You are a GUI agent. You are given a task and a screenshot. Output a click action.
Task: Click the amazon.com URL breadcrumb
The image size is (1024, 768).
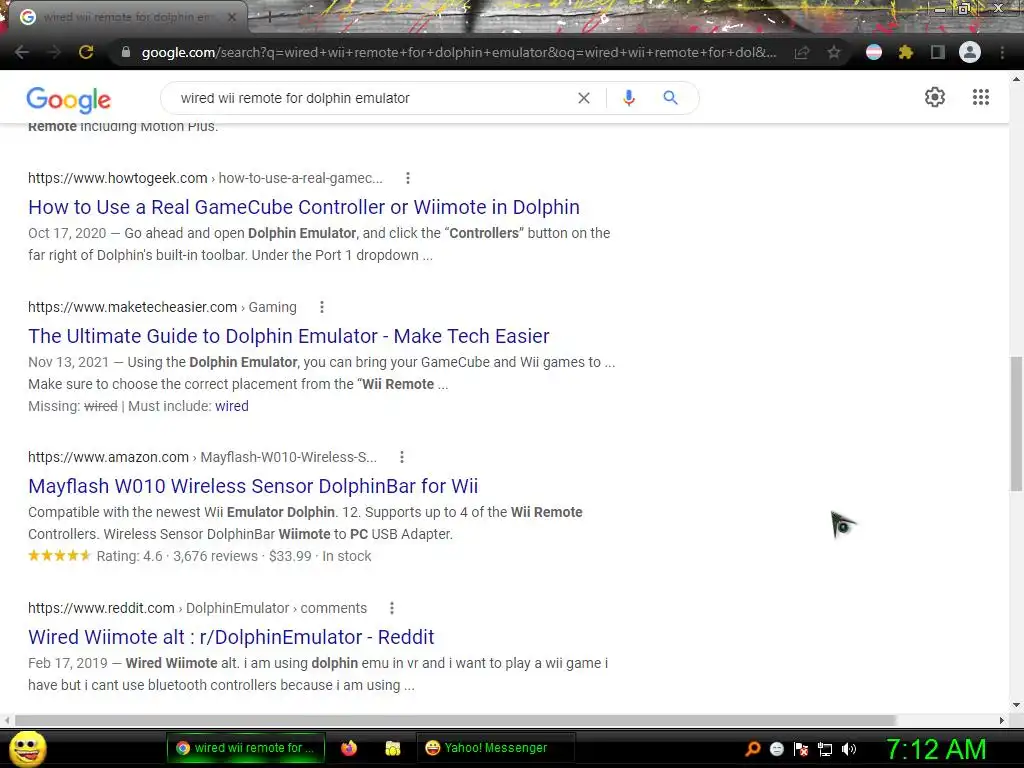[x=202, y=457]
